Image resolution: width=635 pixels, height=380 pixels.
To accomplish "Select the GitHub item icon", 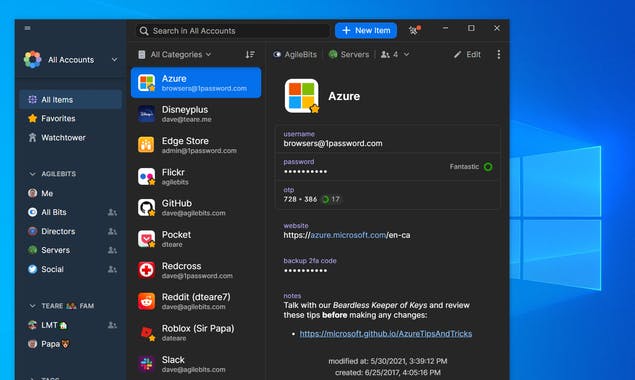I will (x=146, y=207).
